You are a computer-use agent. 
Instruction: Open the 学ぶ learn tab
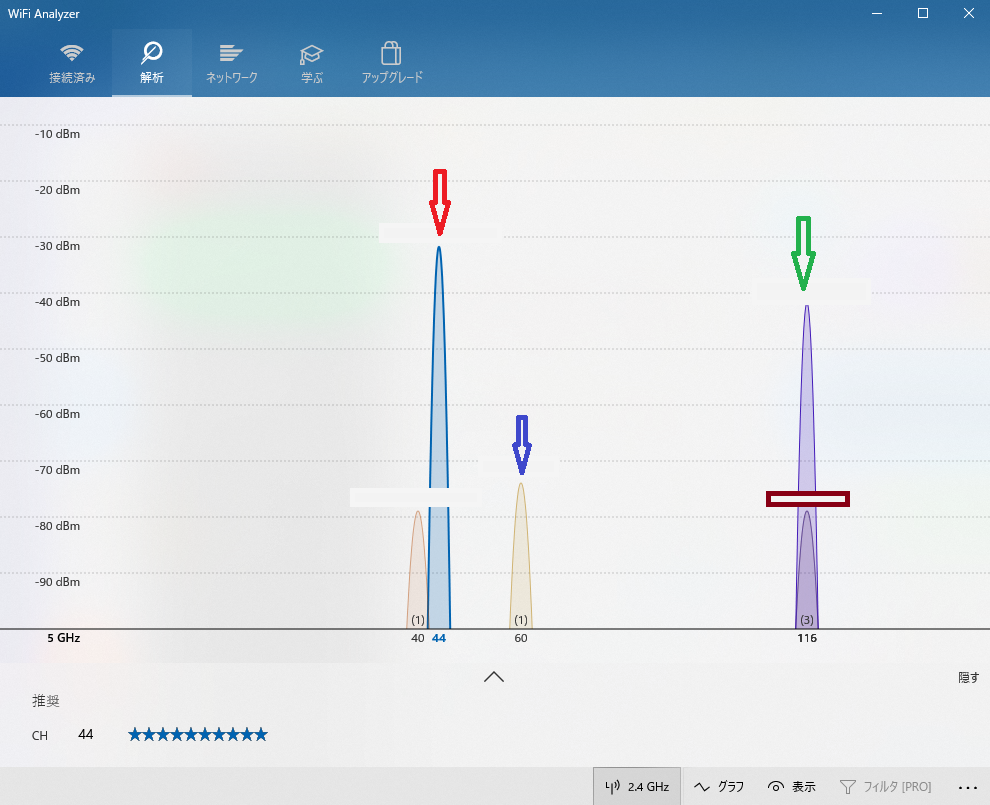click(311, 63)
